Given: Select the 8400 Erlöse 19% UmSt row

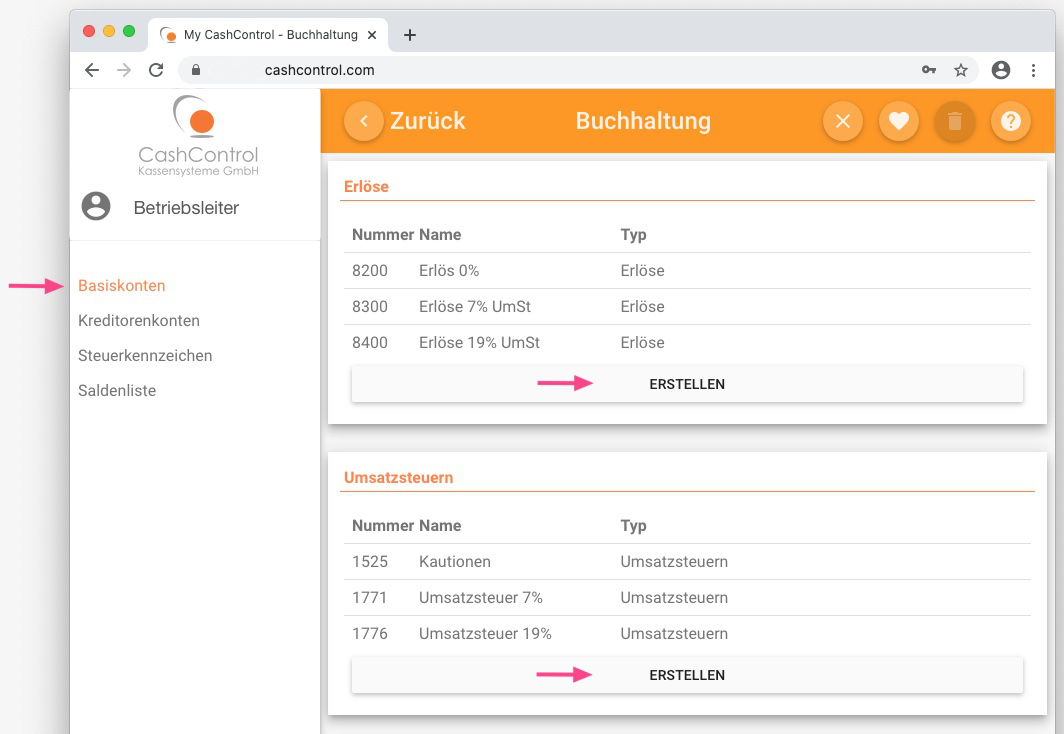Looking at the screenshot, I should pos(687,343).
